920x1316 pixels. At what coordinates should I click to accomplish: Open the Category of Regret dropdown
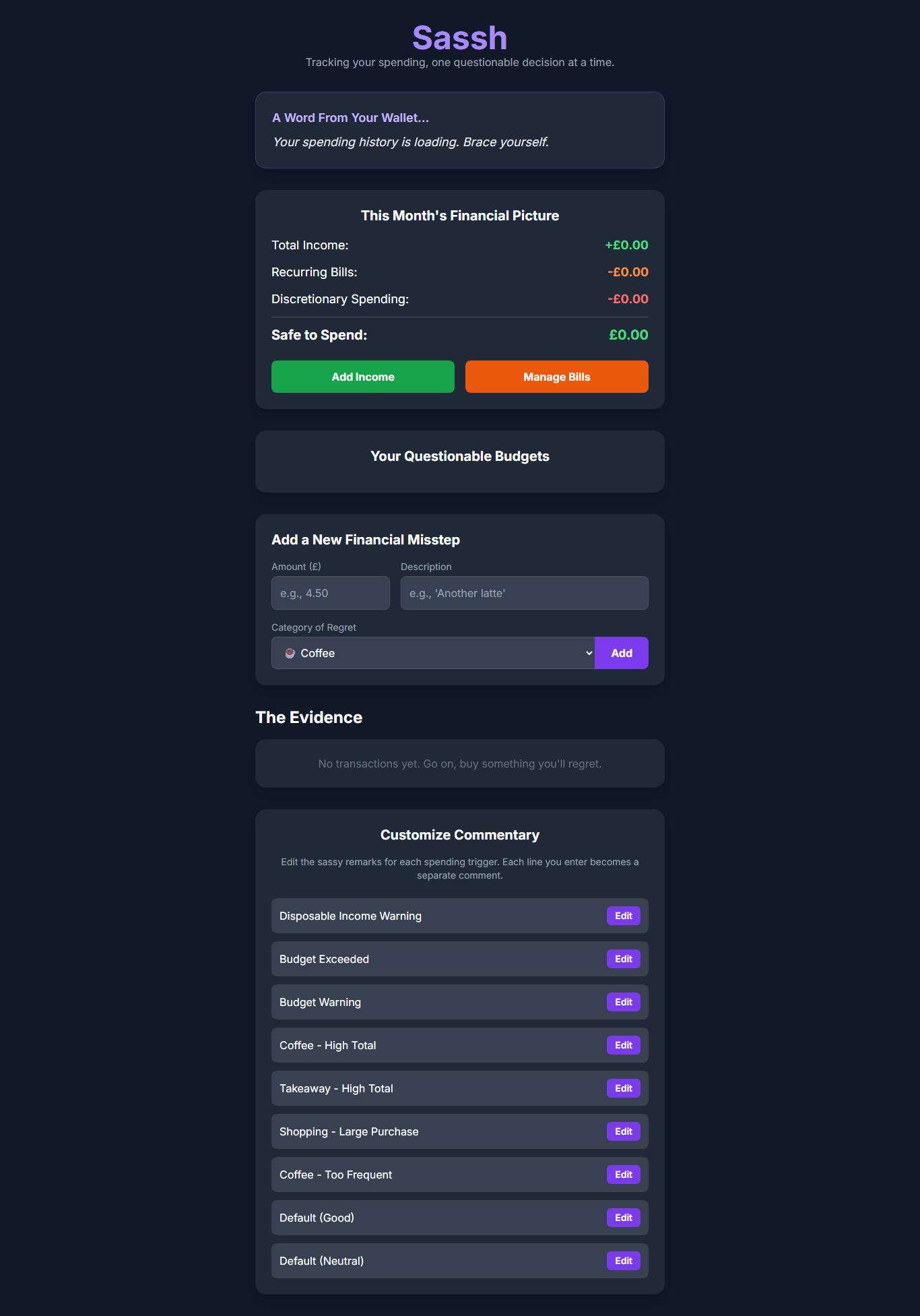[x=433, y=653]
